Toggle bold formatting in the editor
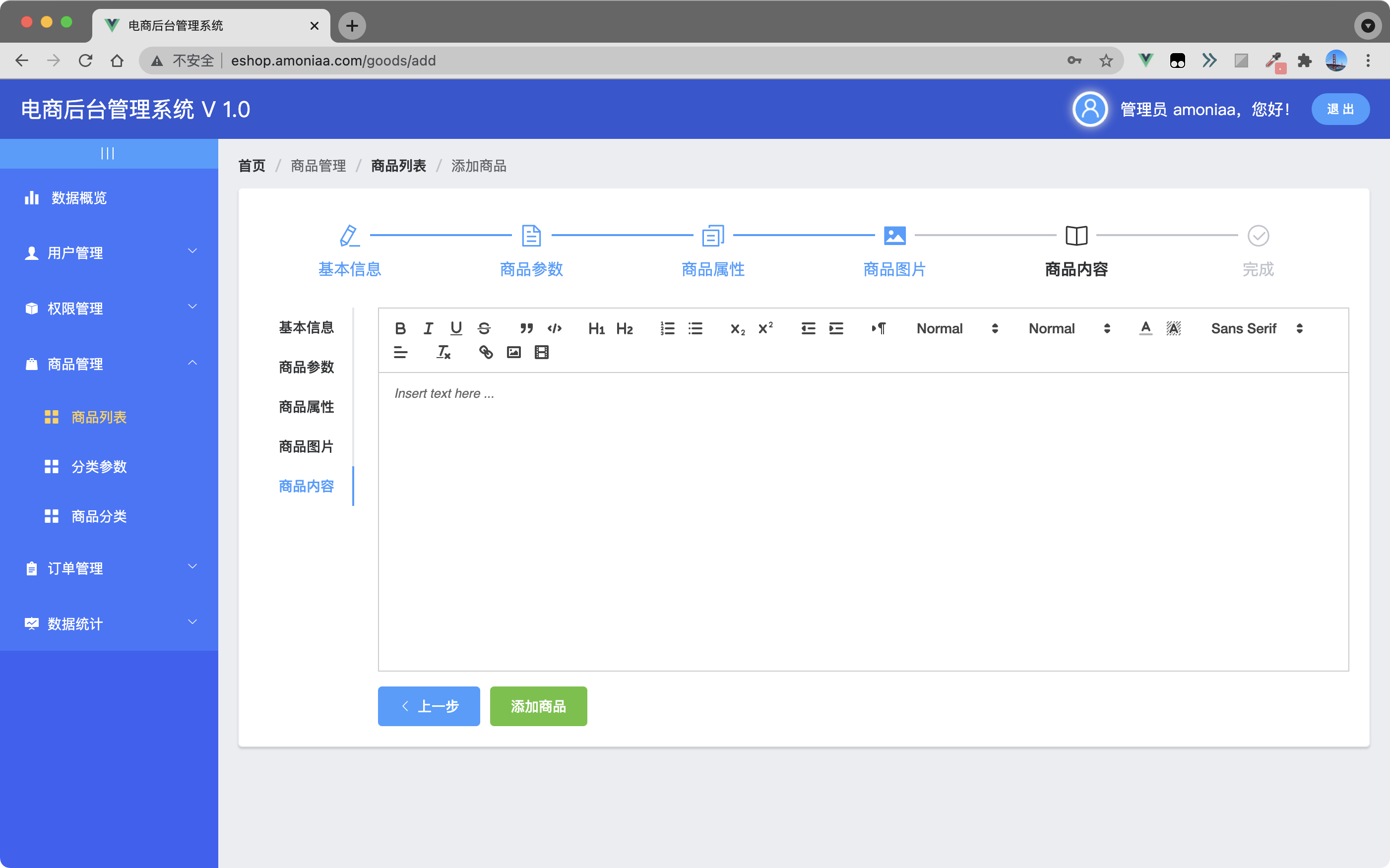 (400, 328)
